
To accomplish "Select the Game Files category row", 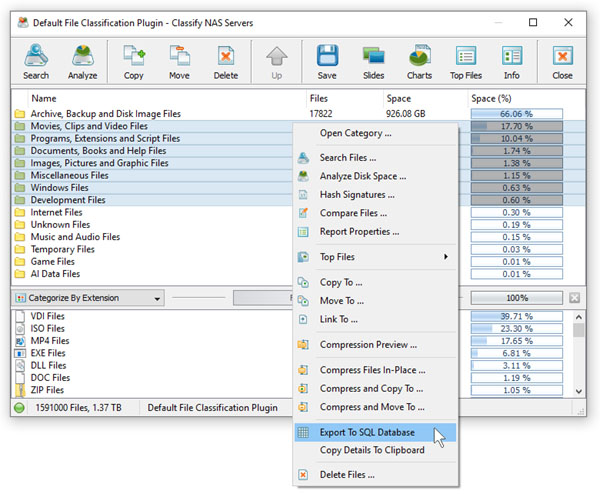I will (153, 262).
